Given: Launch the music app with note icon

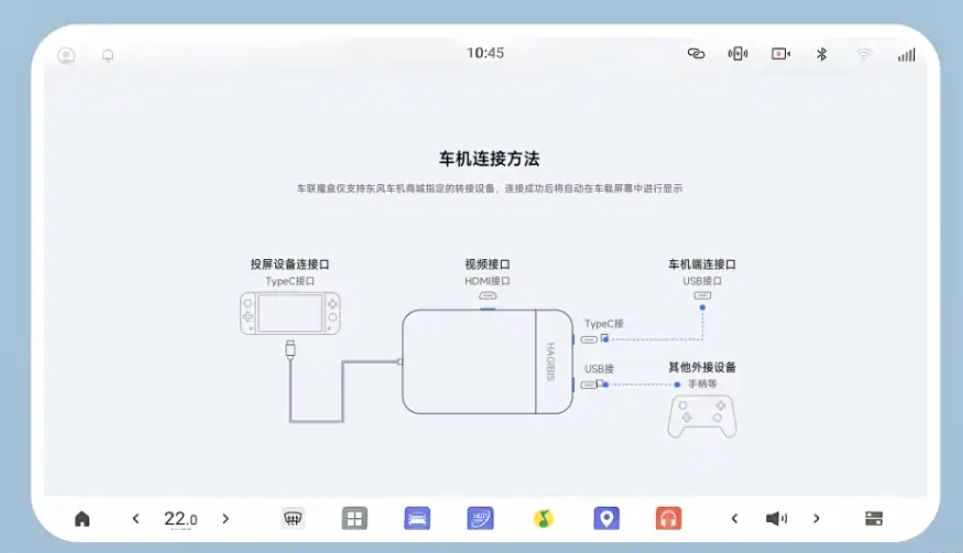Looking at the screenshot, I should point(543,519).
